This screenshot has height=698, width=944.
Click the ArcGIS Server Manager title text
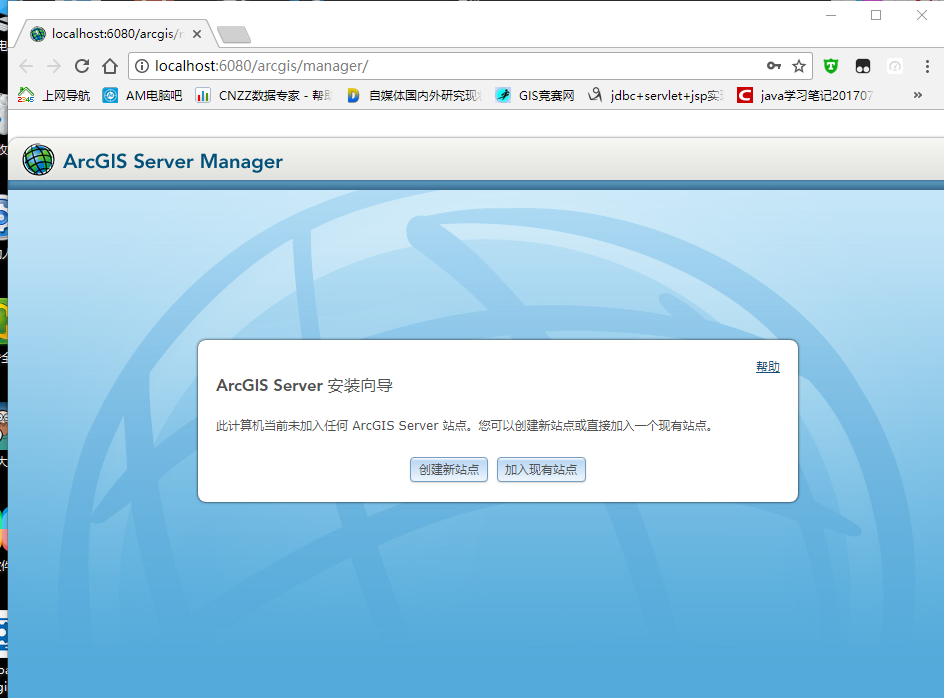click(x=173, y=161)
